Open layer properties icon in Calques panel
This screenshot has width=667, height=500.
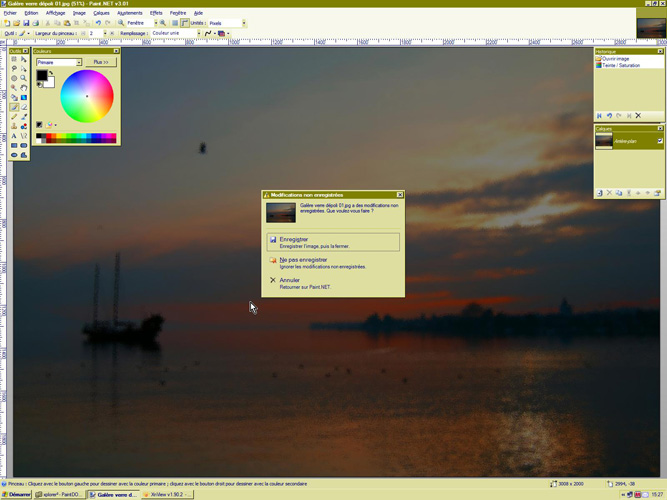point(657,193)
